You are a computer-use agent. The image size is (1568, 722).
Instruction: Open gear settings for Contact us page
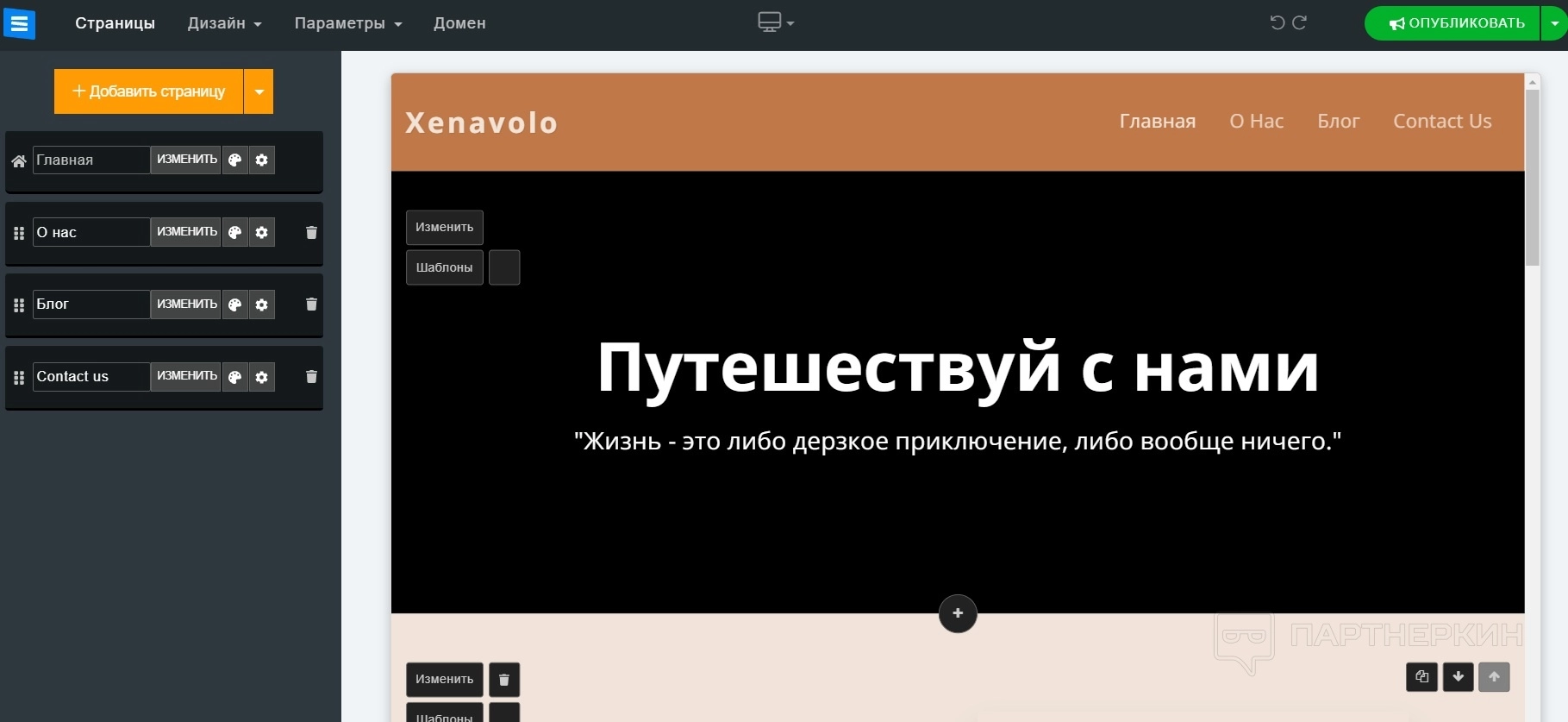(262, 377)
